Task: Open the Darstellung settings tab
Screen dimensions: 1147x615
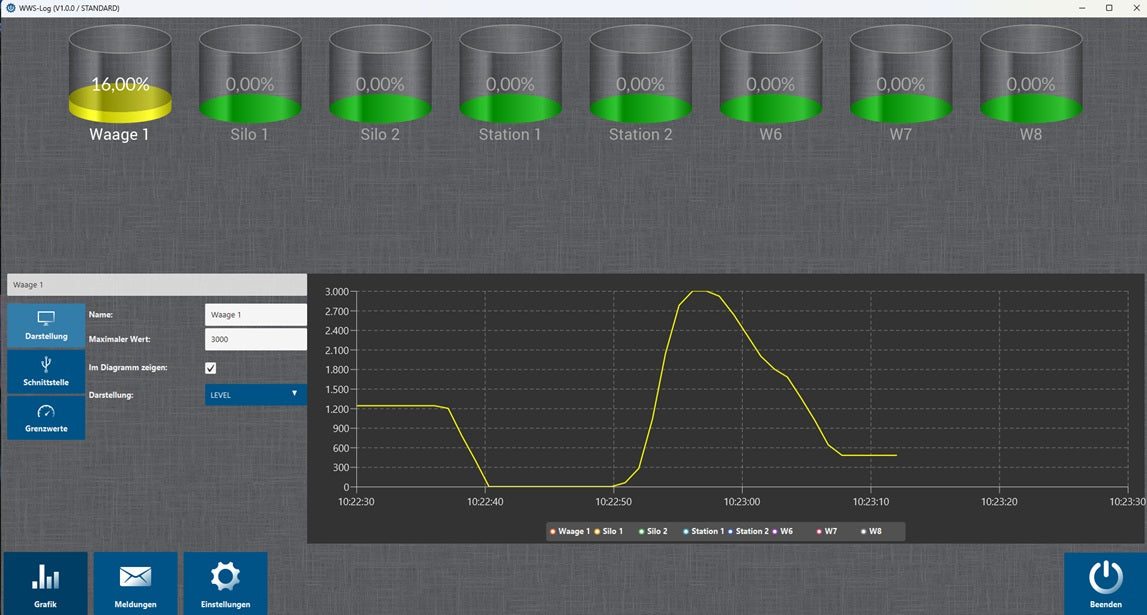Action: pos(46,325)
